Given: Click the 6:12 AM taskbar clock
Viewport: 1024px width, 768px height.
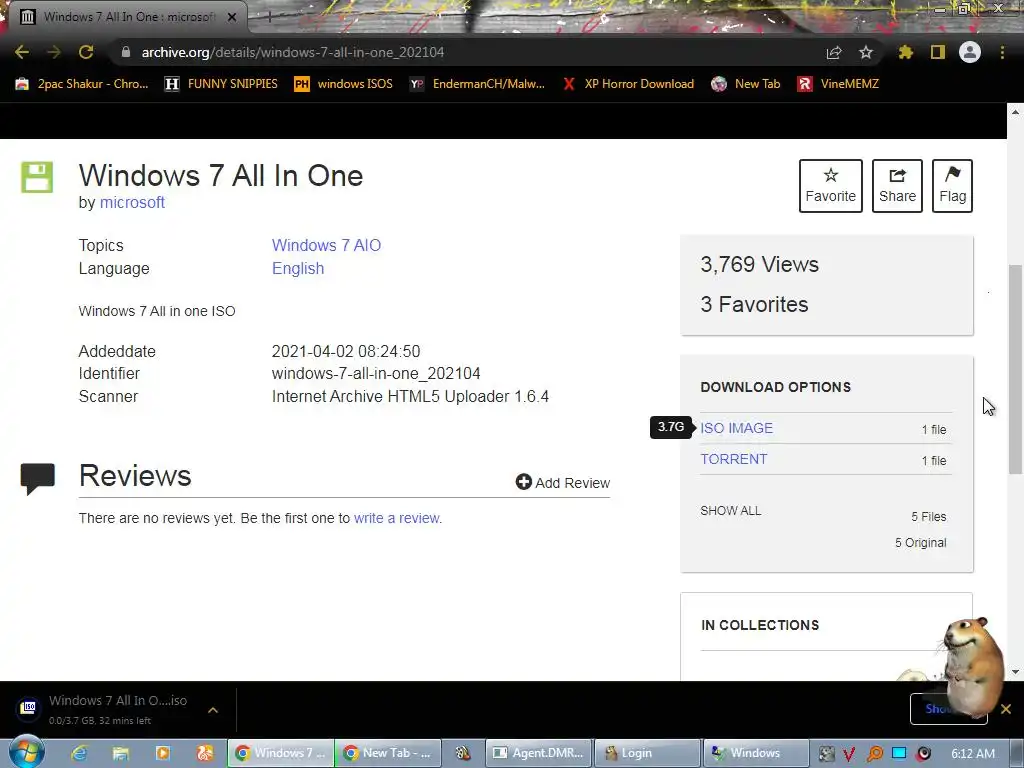Looking at the screenshot, I should [x=973, y=754].
